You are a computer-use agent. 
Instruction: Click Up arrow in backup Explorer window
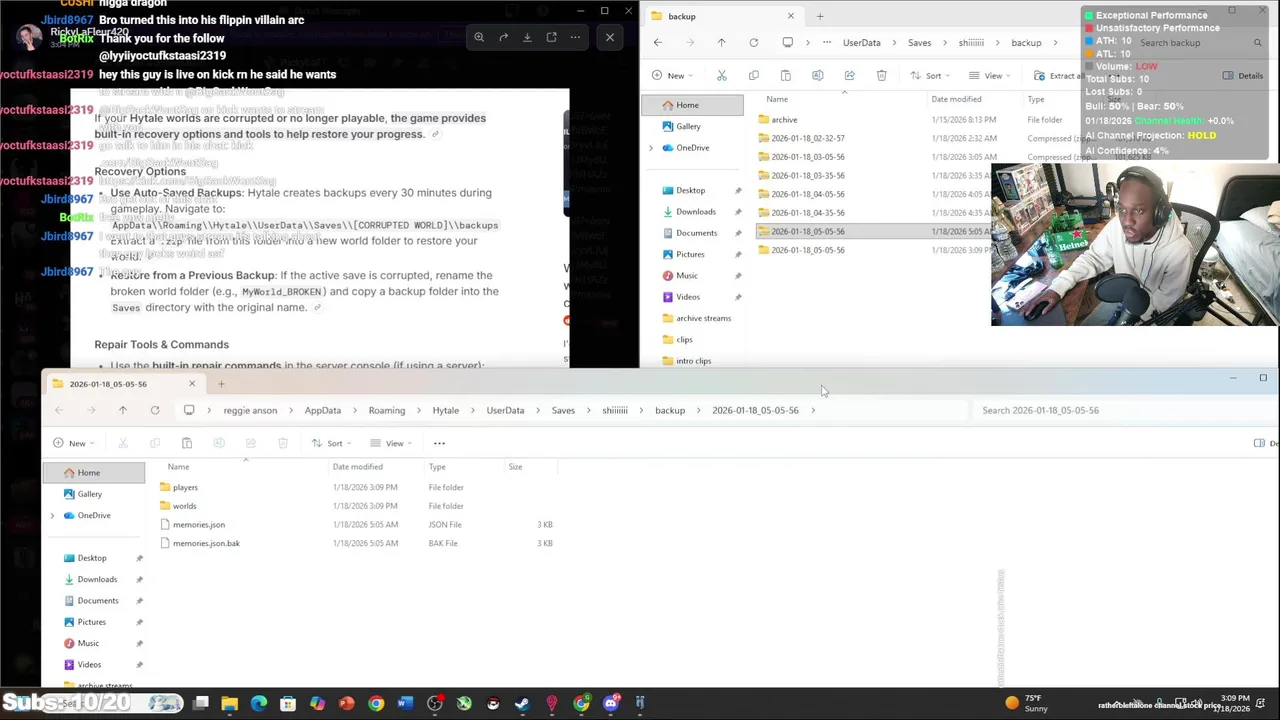coord(721,43)
